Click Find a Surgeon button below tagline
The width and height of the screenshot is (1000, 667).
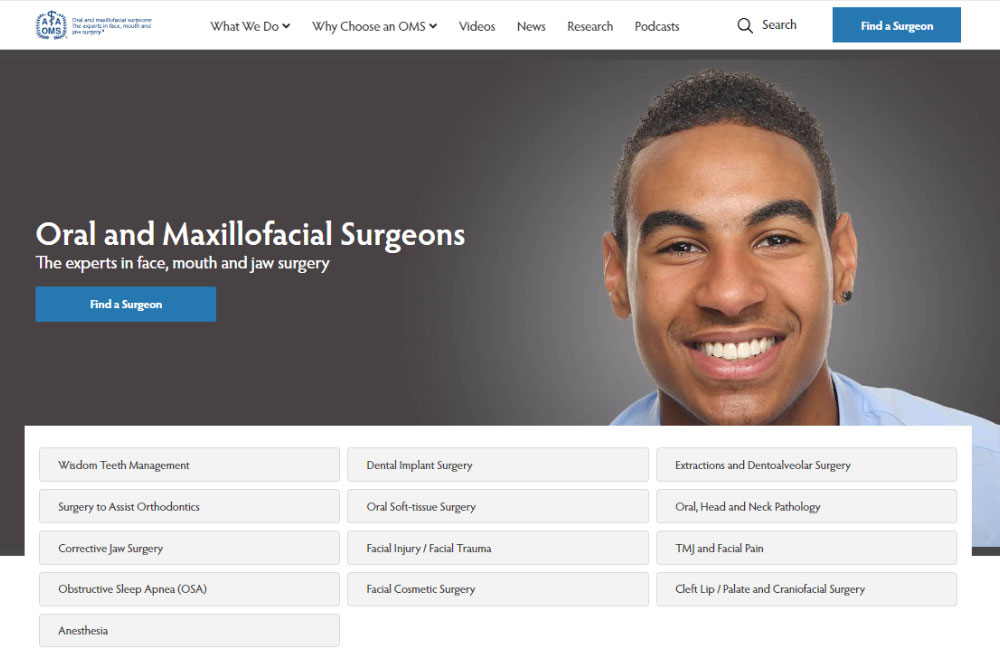pyautogui.click(x=126, y=304)
